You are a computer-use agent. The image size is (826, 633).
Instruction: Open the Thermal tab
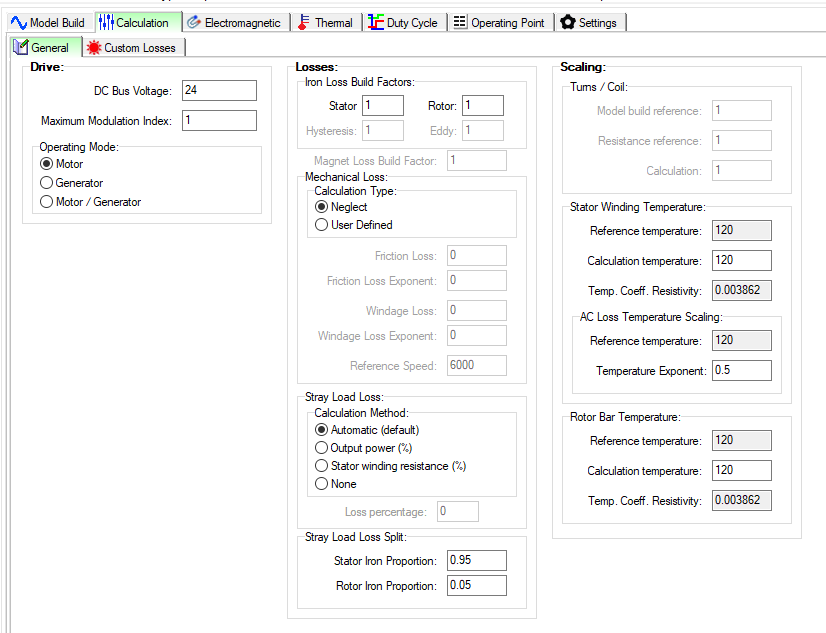tap(327, 23)
